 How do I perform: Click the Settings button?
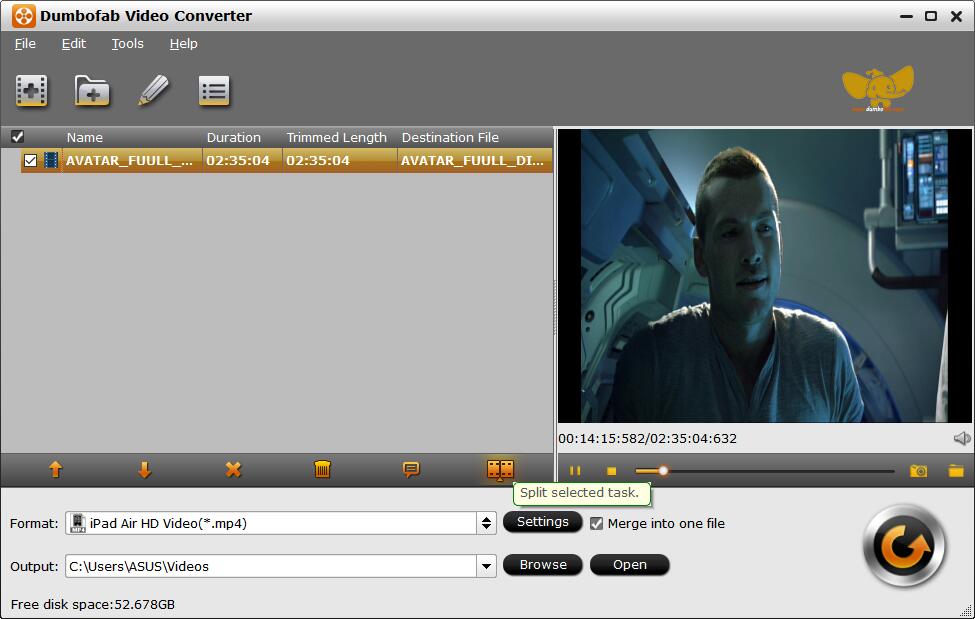tap(542, 522)
